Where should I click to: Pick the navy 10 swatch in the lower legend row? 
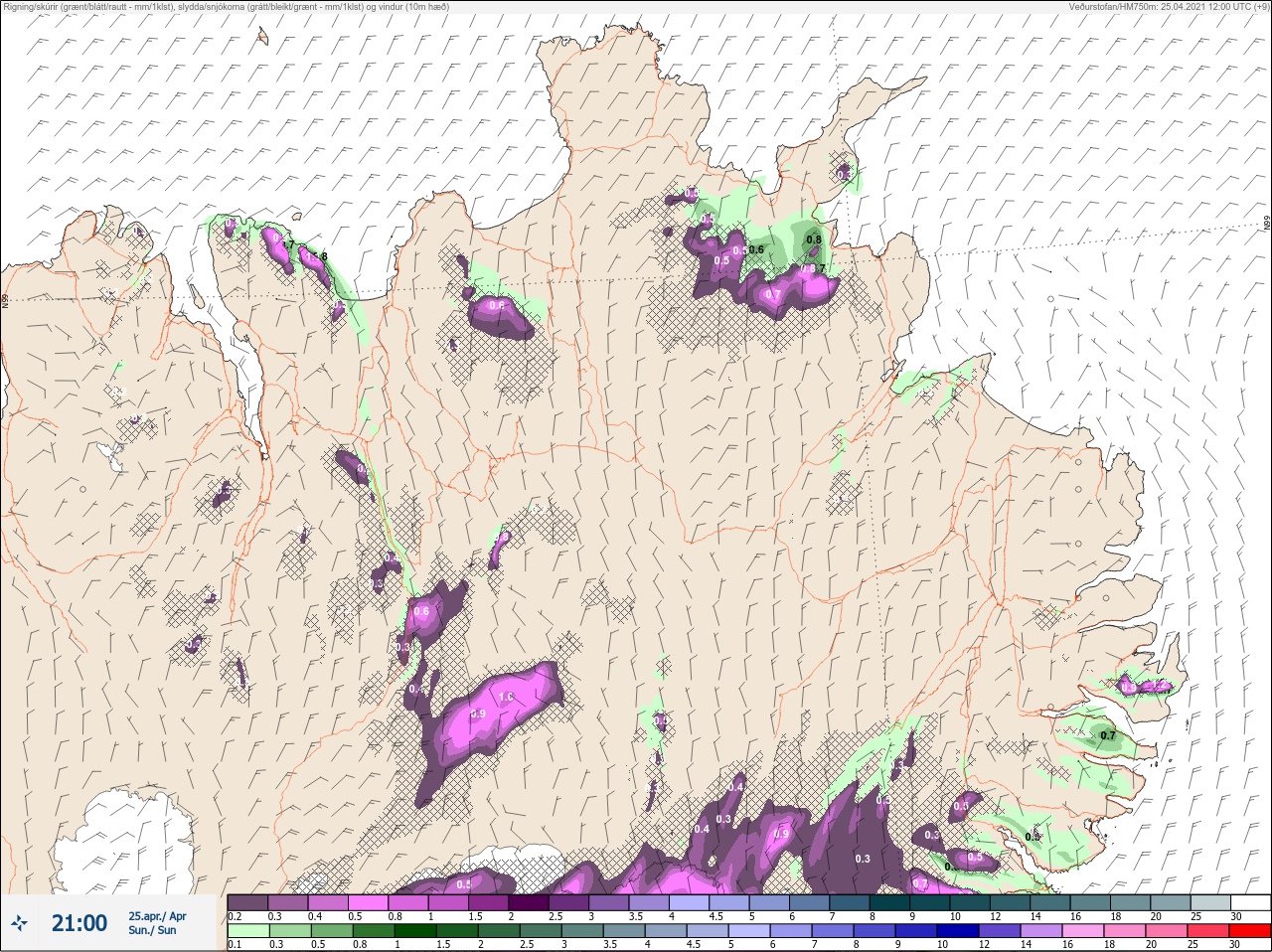click(x=958, y=931)
